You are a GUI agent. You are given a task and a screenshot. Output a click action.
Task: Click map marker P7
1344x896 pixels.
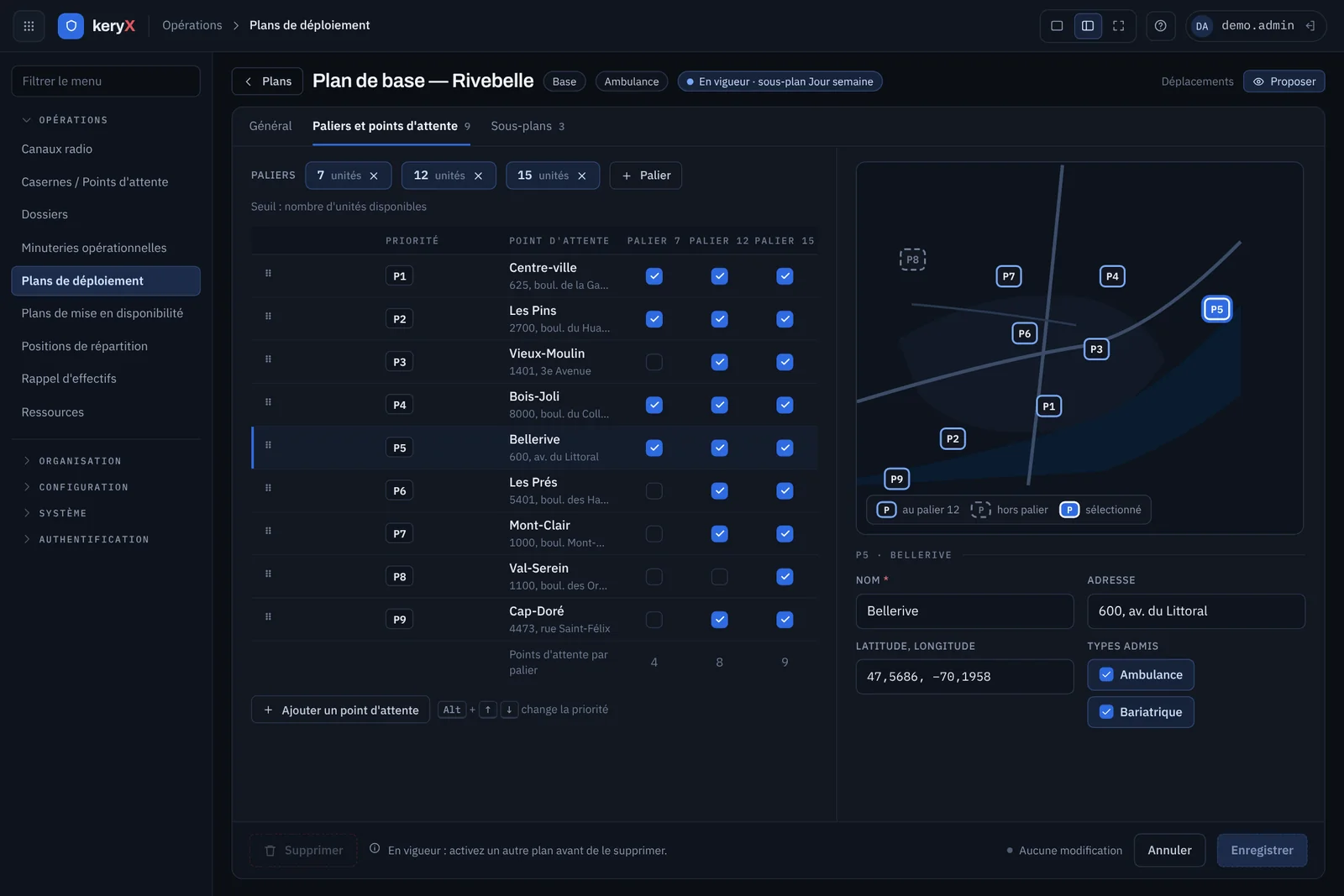pyautogui.click(x=1008, y=276)
